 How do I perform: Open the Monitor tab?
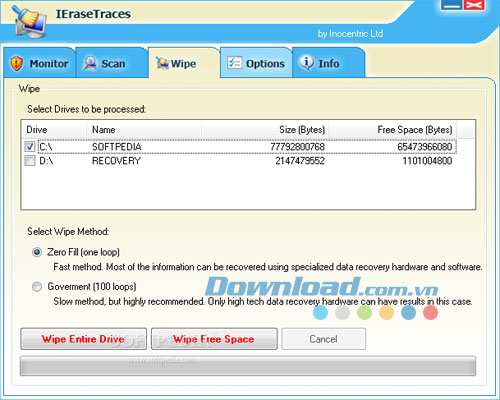(x=40, y=63)
